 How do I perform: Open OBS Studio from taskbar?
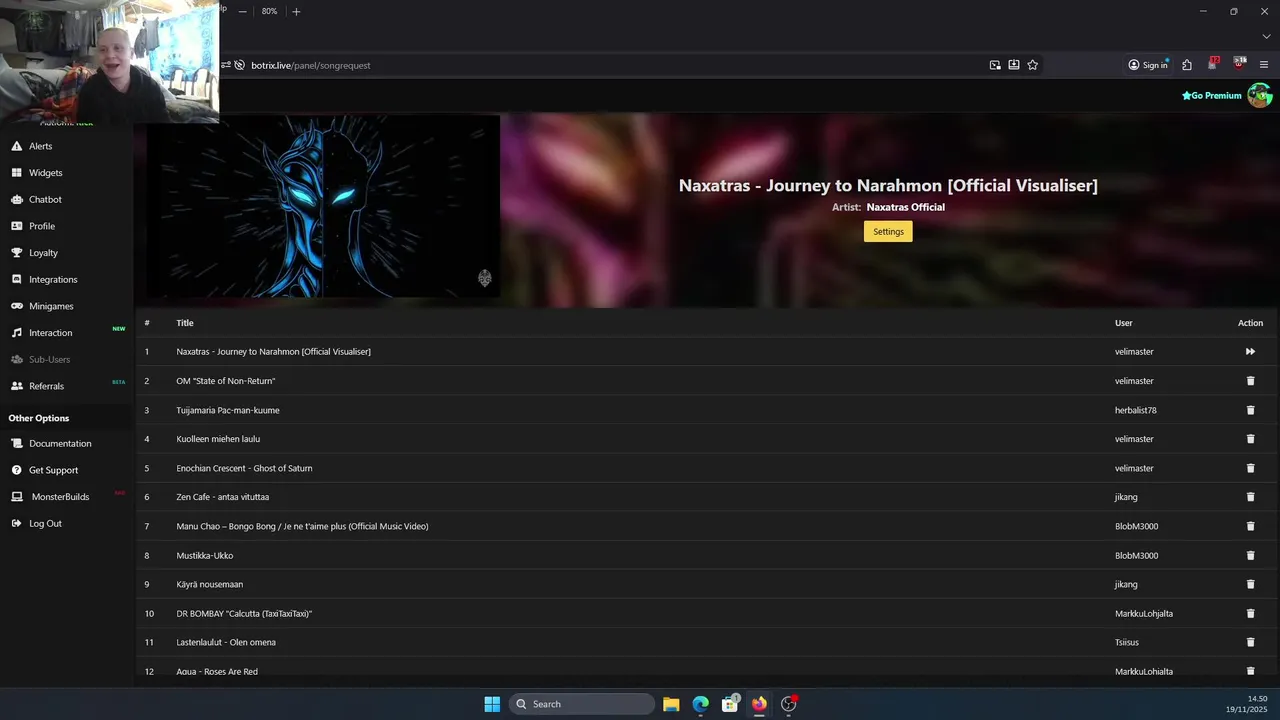point(789,704)
